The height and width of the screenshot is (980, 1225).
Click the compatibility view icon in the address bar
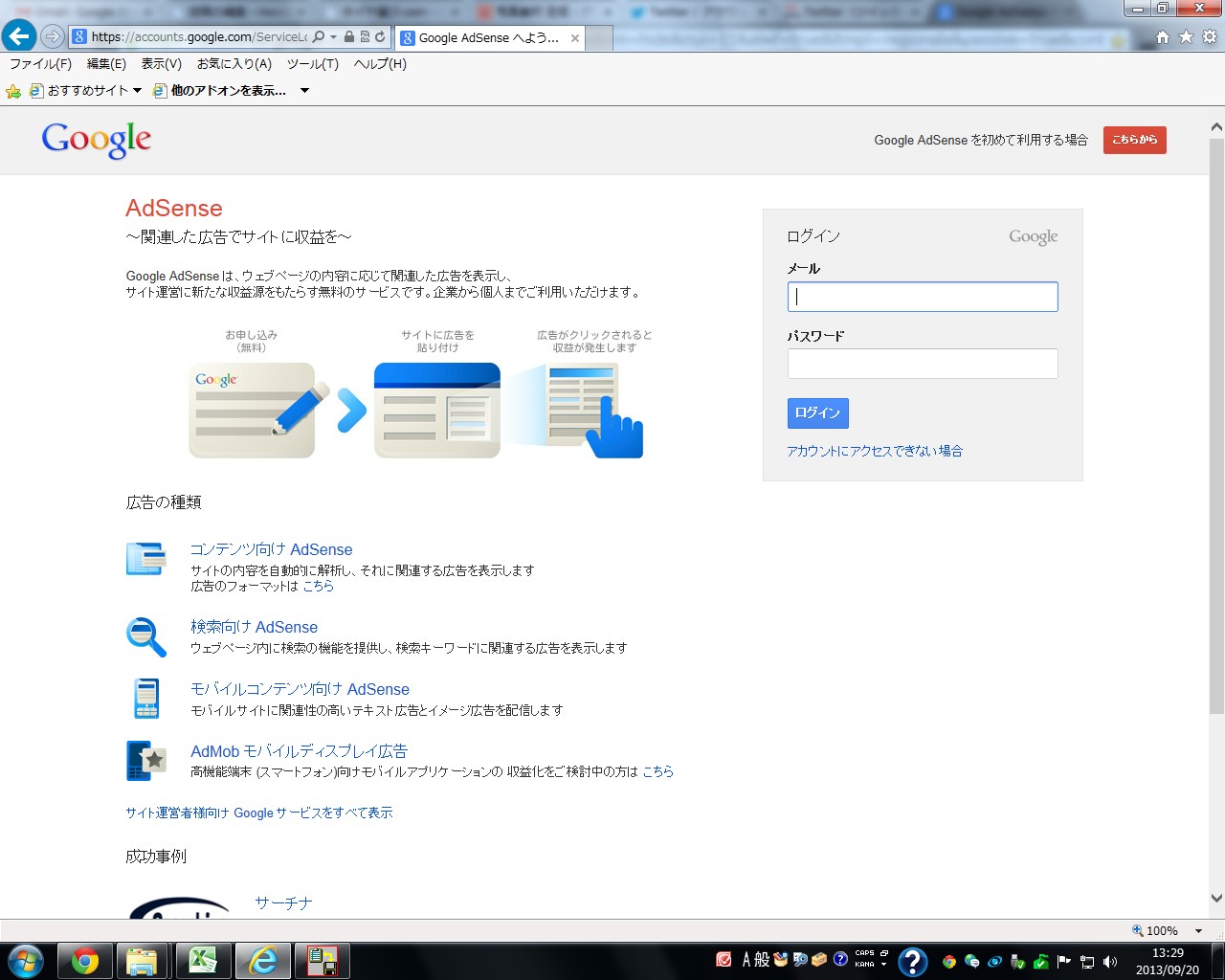coord(365,37)
